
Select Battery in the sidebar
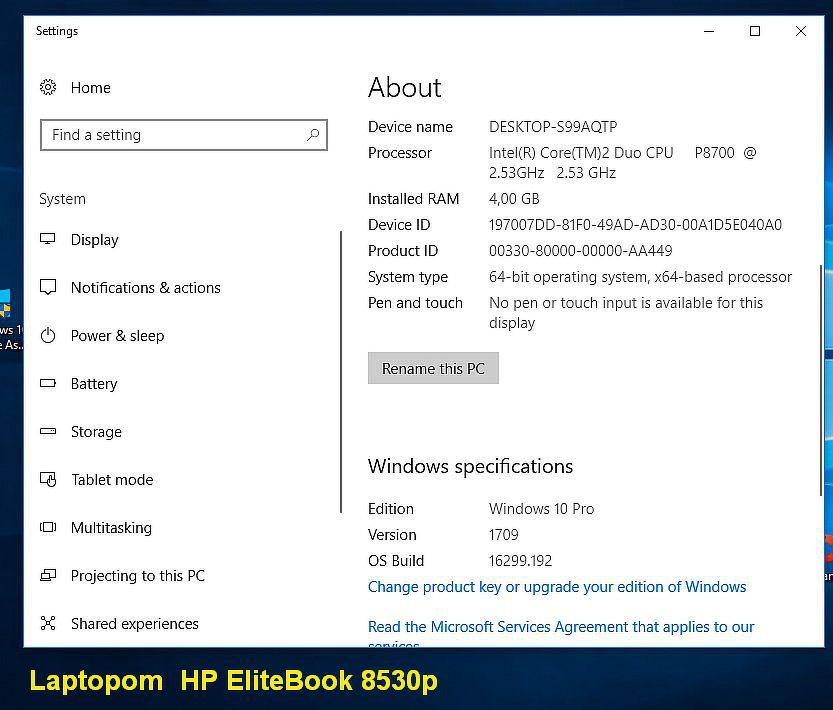tap(94, 383)
